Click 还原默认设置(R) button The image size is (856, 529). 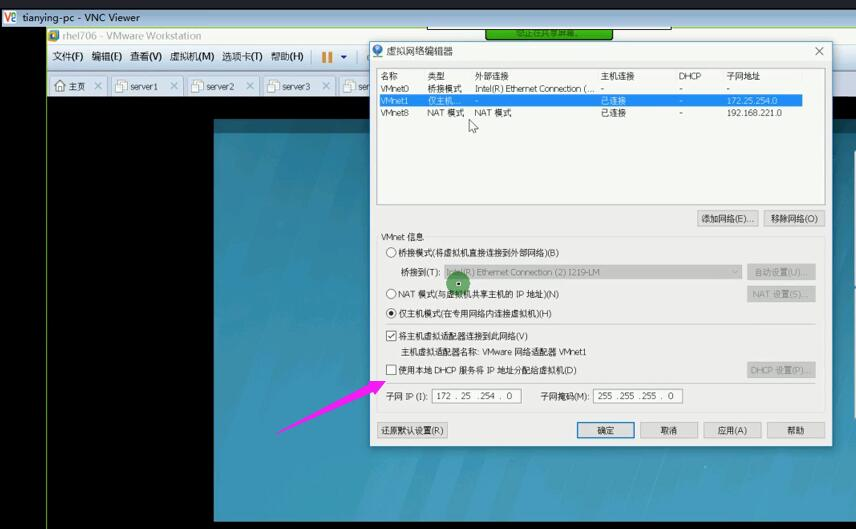(x=412, y=430)
